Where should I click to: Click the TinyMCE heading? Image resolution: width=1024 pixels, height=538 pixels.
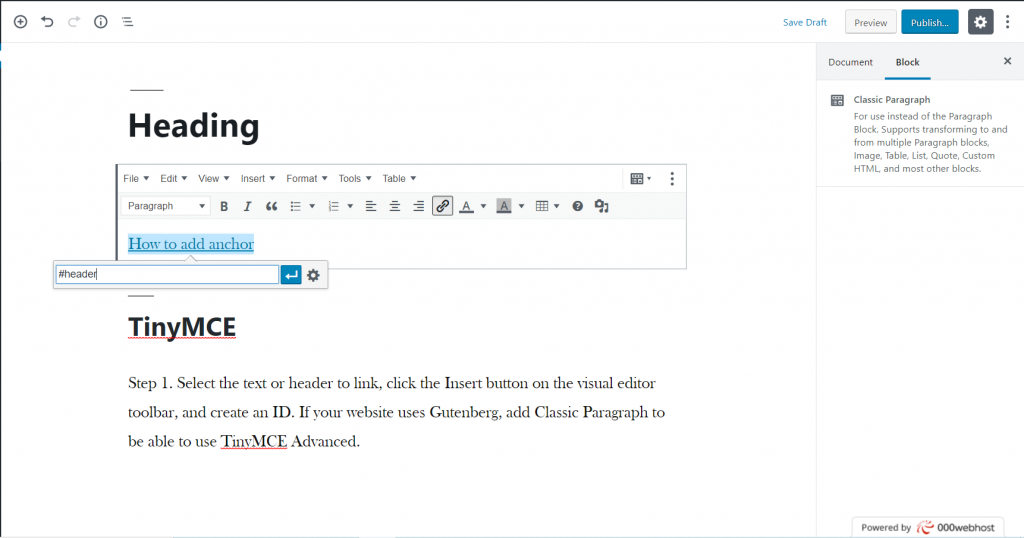point(182,327)
